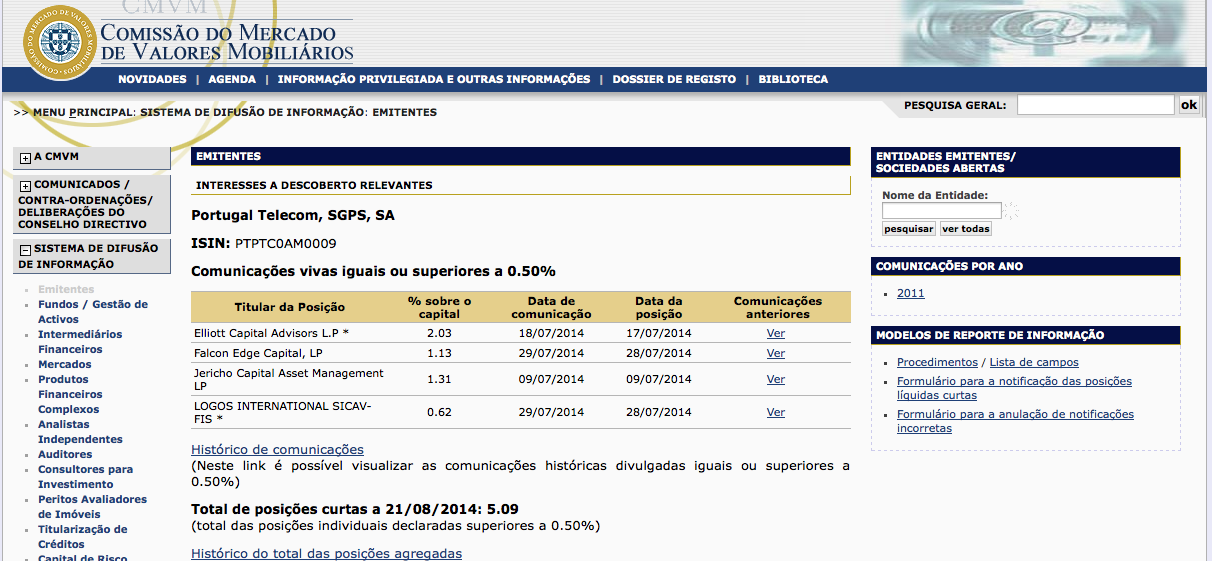Follow the Menu Principal breadcrumb link
1212x561 pixels.
[83, 112]
